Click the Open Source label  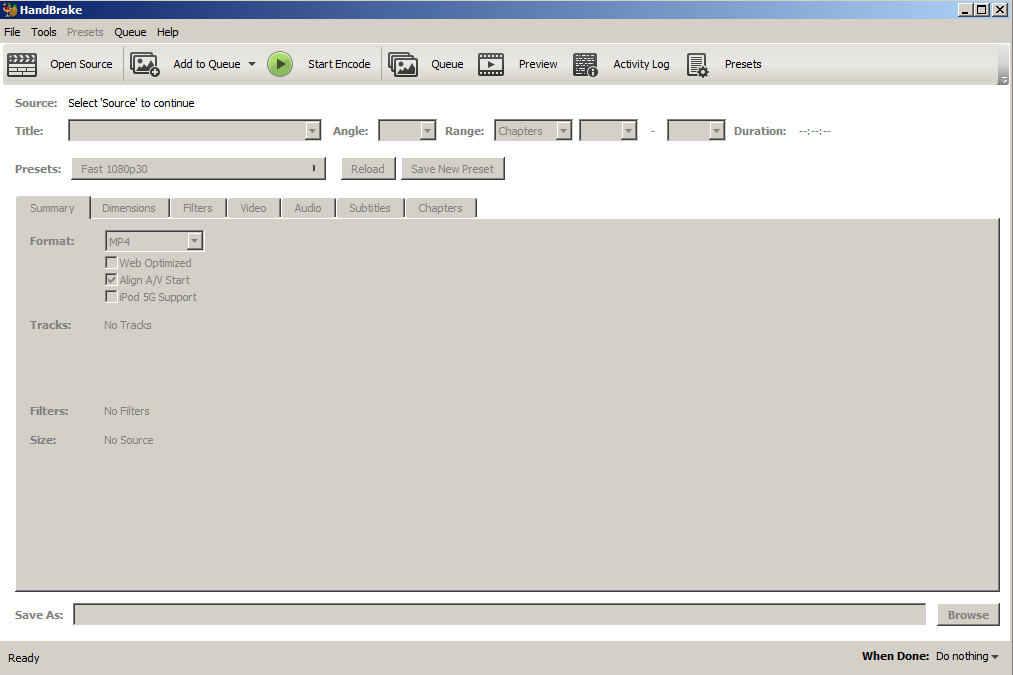(81, 64)
